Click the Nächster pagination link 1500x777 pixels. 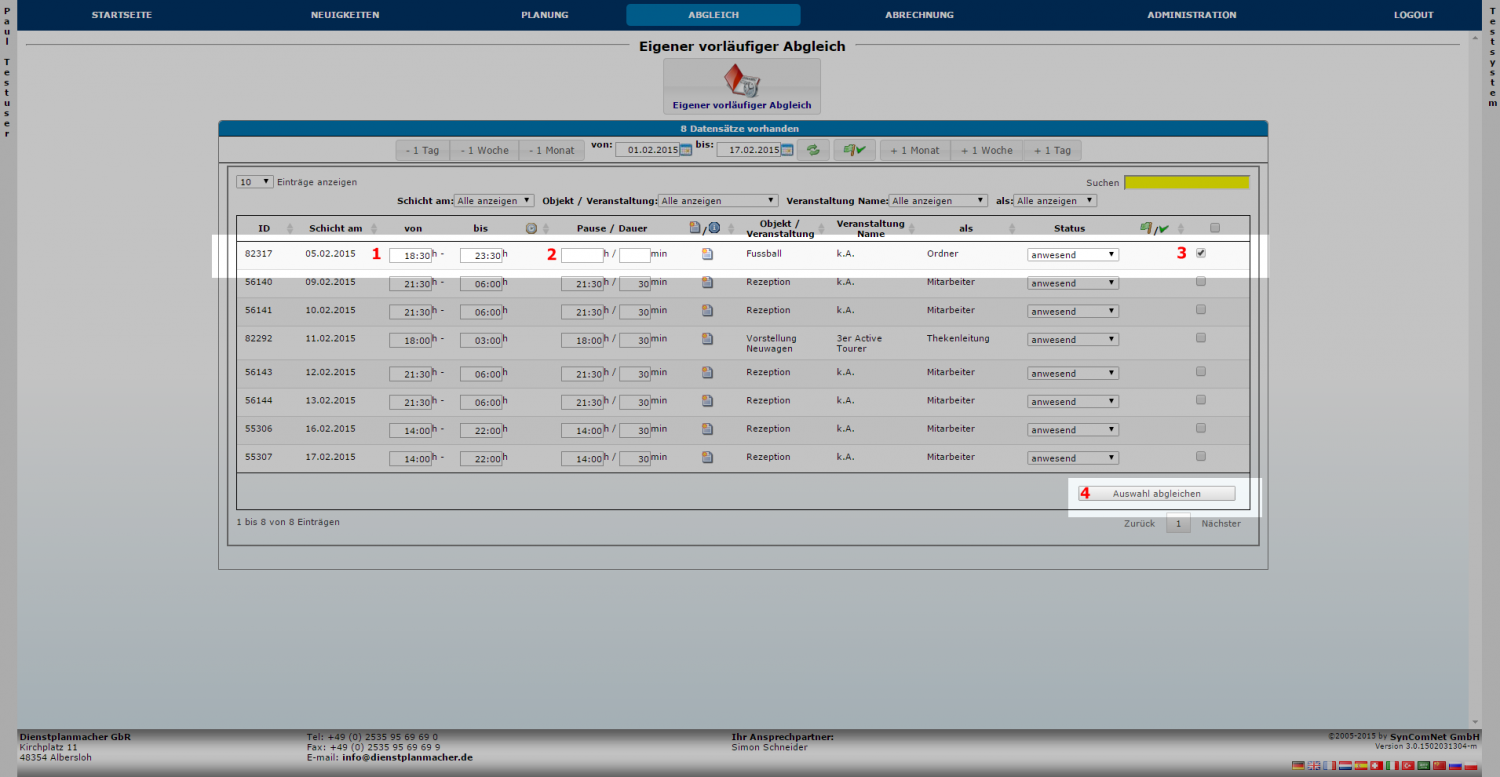click(x=1221, y=524)
